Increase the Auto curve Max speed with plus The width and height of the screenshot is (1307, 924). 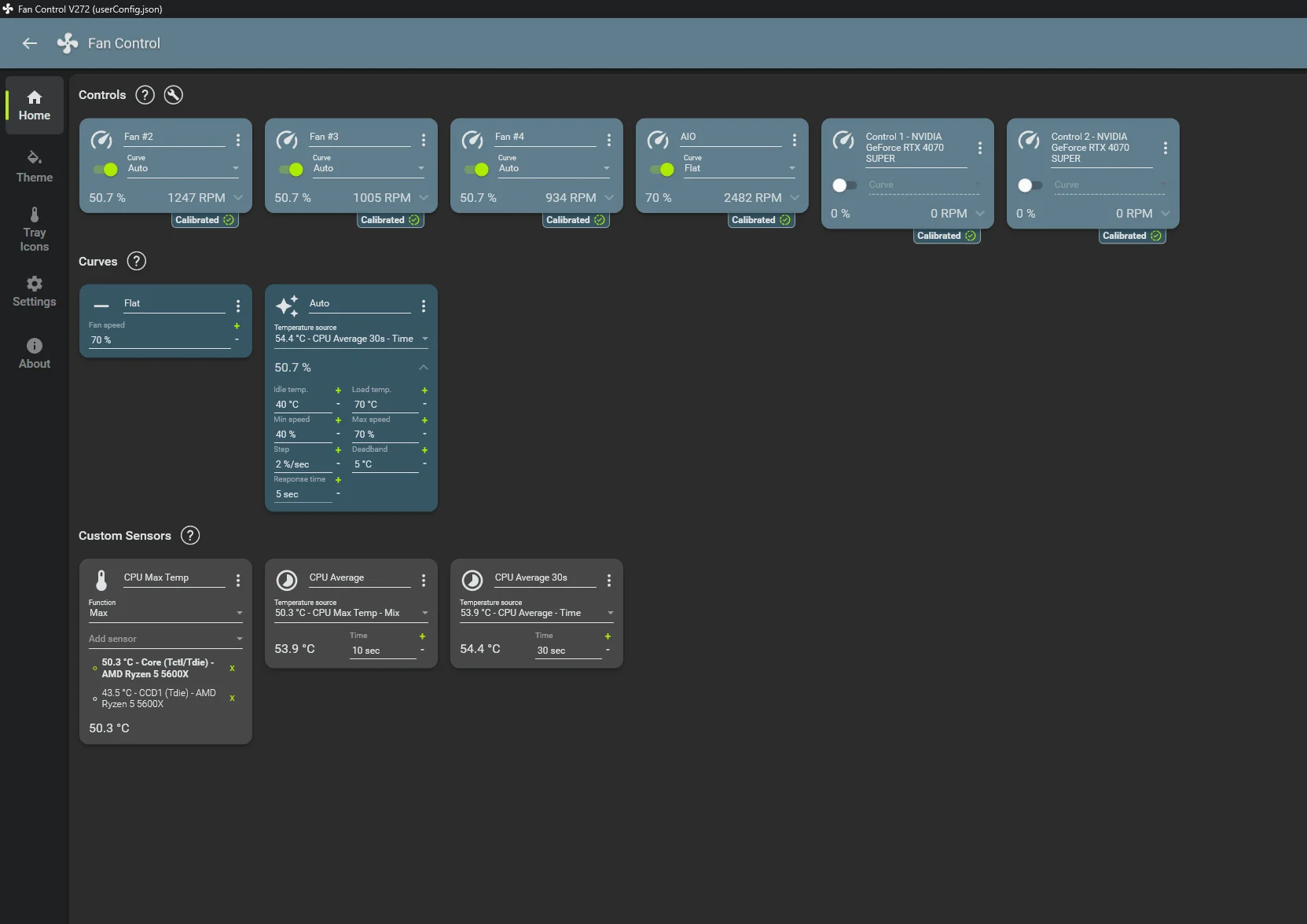coord(424,420)
